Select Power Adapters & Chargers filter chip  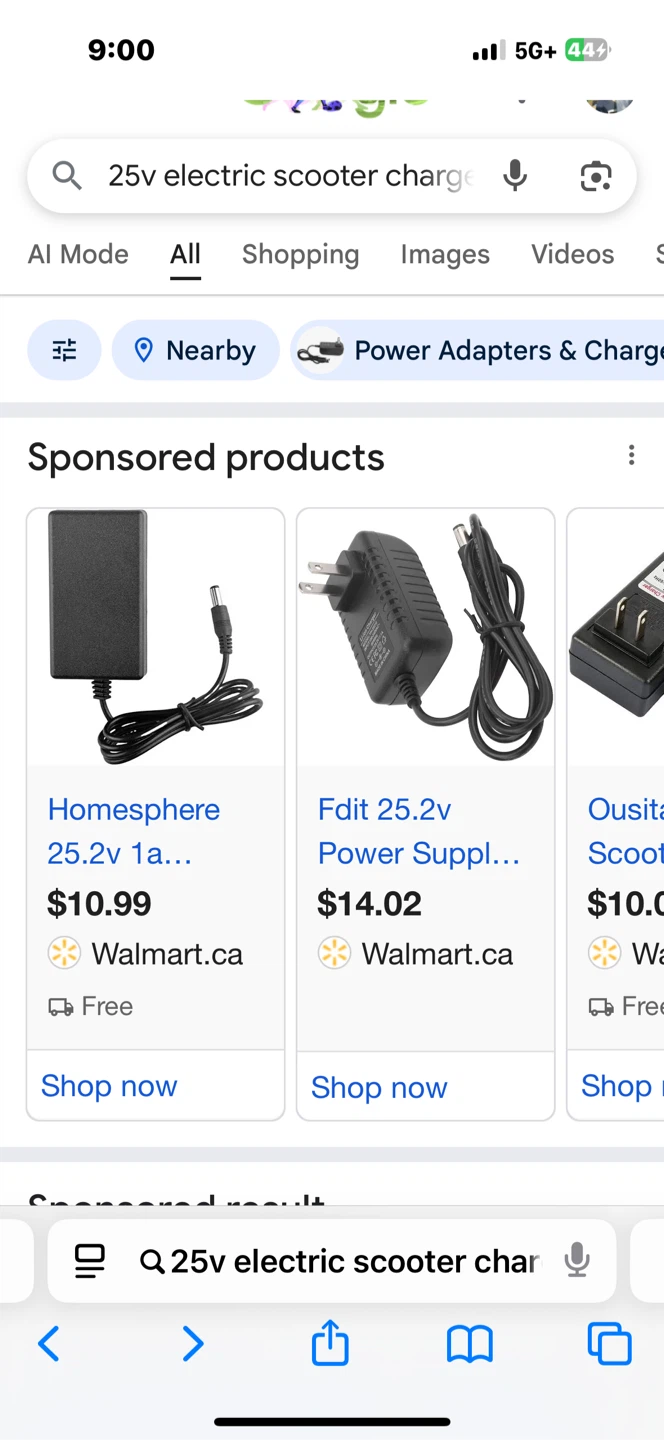(x=478, y=350)
